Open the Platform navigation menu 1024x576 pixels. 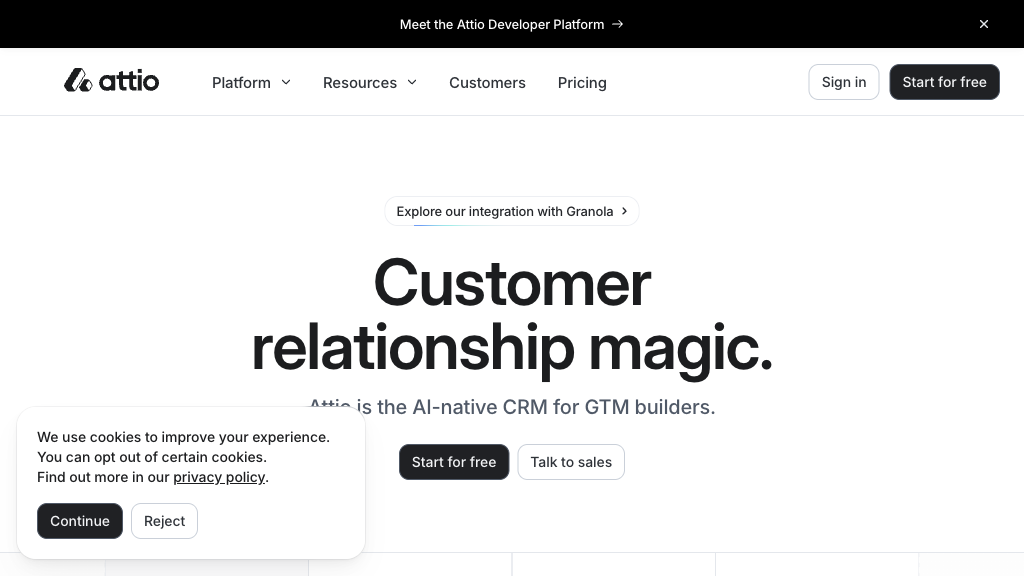(x=241, y=83)
